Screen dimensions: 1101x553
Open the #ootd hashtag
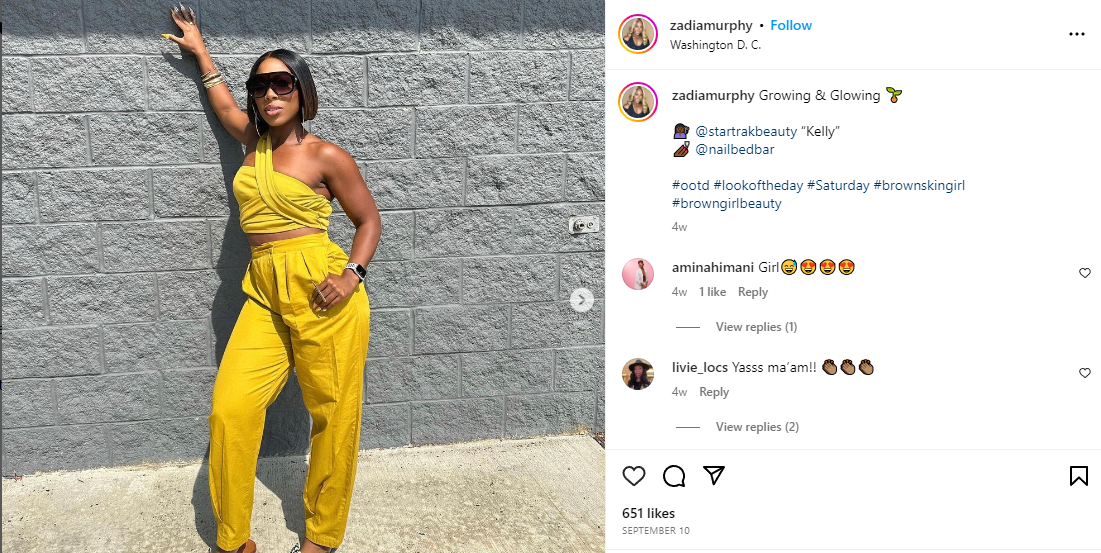(x=690, y=186)
